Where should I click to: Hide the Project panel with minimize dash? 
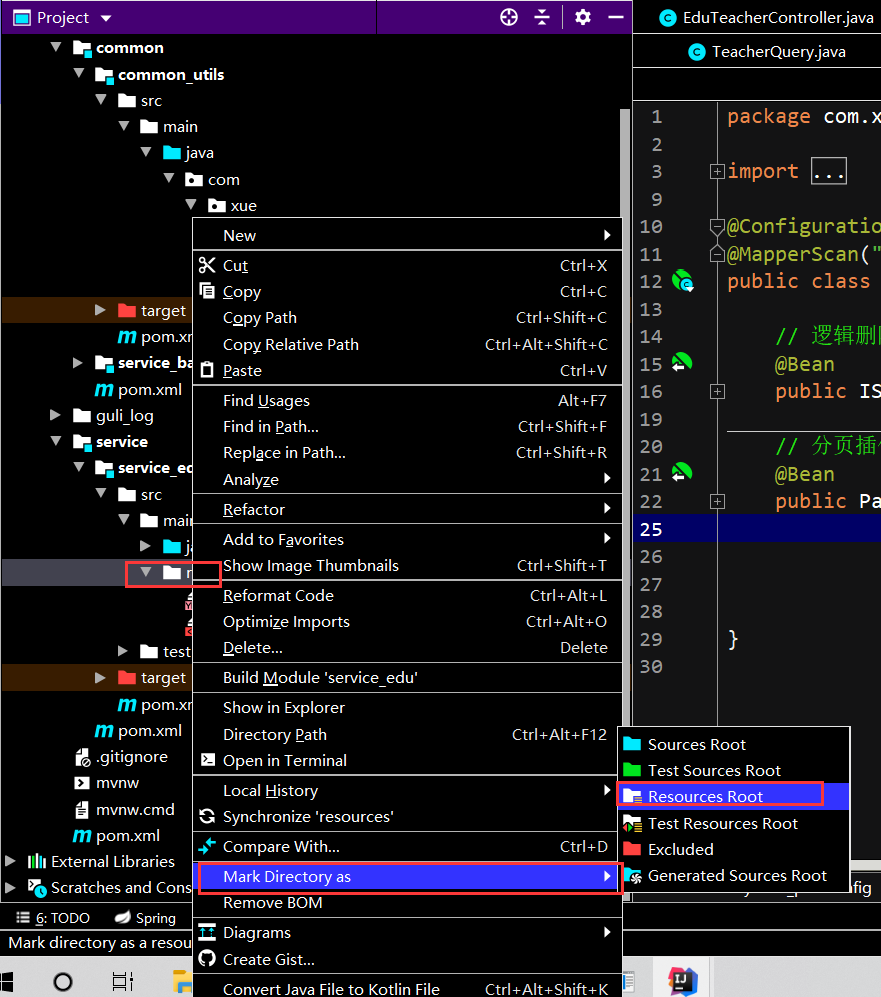coord(615,17)
